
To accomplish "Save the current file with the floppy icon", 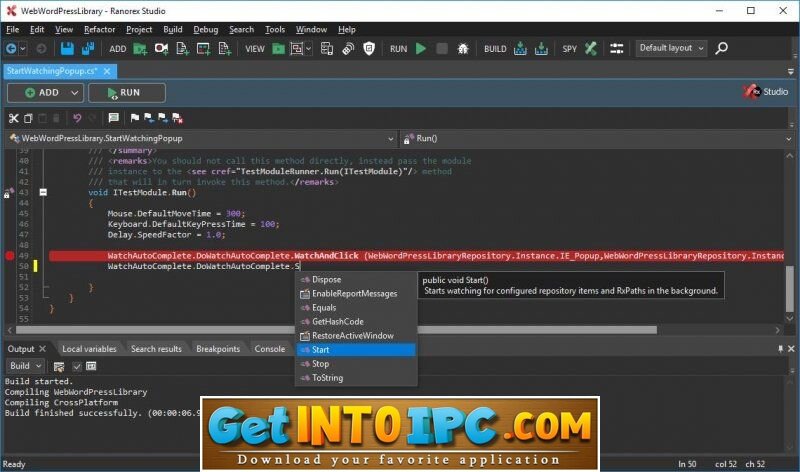I will (x=67, y=48).
